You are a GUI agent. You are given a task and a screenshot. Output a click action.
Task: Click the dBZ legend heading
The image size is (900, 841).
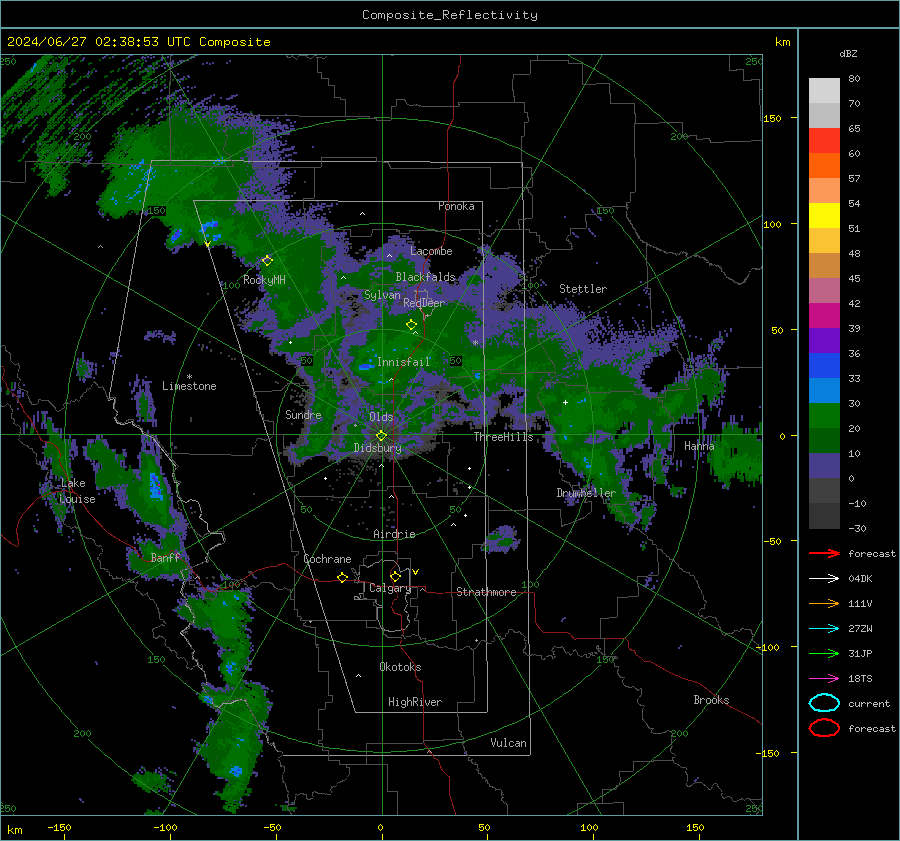848,53
